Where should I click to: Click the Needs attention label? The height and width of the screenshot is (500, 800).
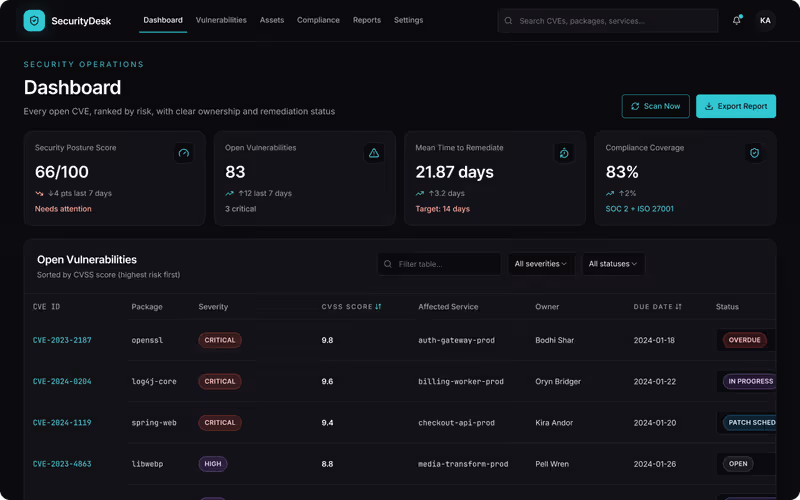coord(63,209)
